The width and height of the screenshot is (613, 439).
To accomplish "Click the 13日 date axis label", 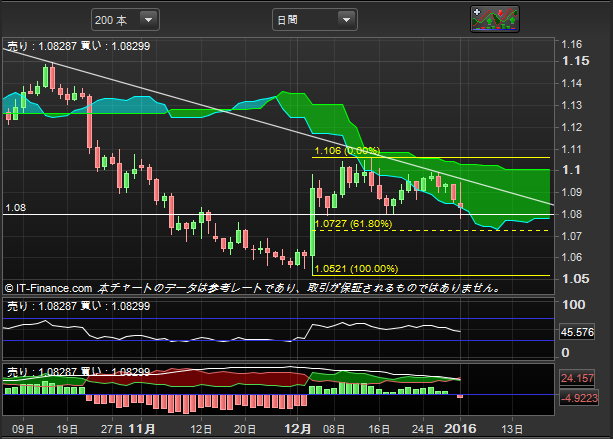I will coord(512,429).
